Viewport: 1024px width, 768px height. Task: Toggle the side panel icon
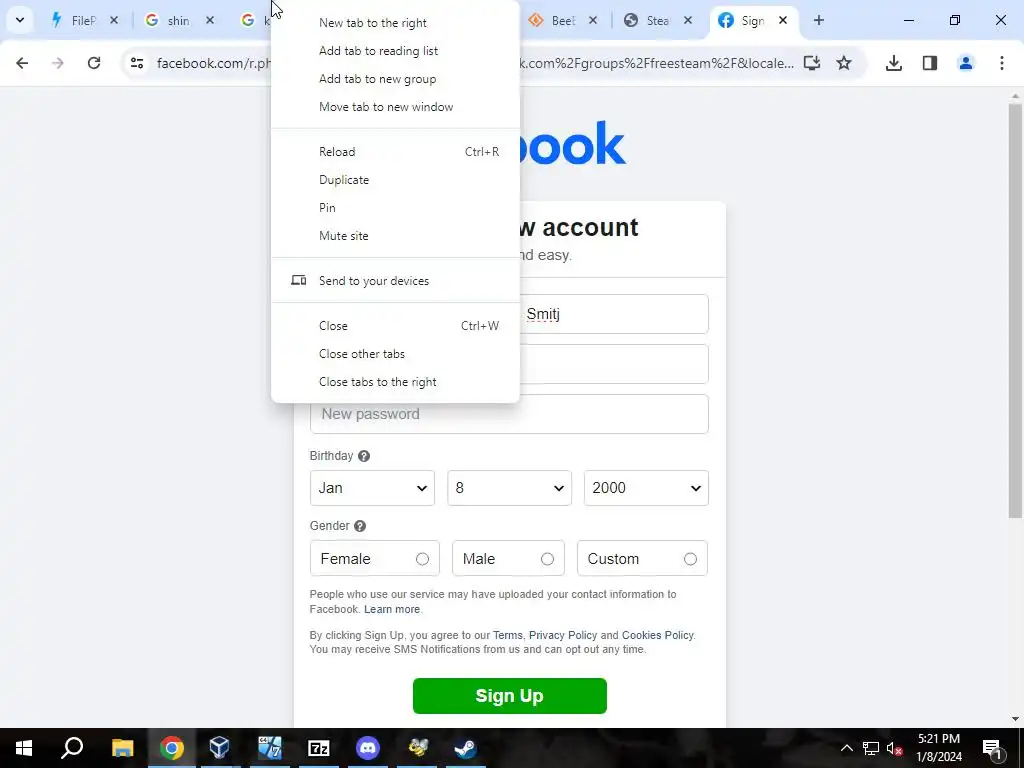click(x=930, y=63)
